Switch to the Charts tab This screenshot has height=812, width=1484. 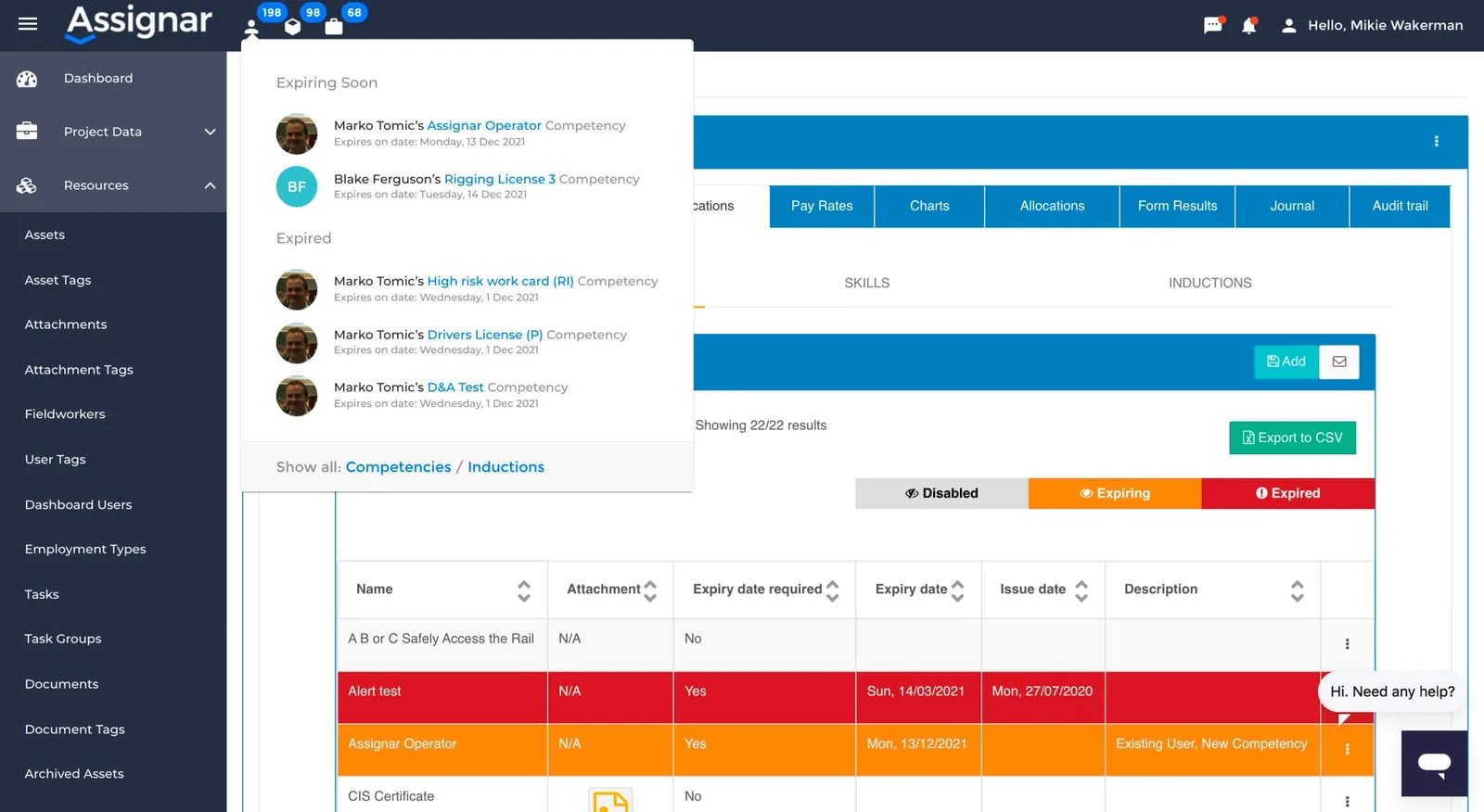[929, 206]
